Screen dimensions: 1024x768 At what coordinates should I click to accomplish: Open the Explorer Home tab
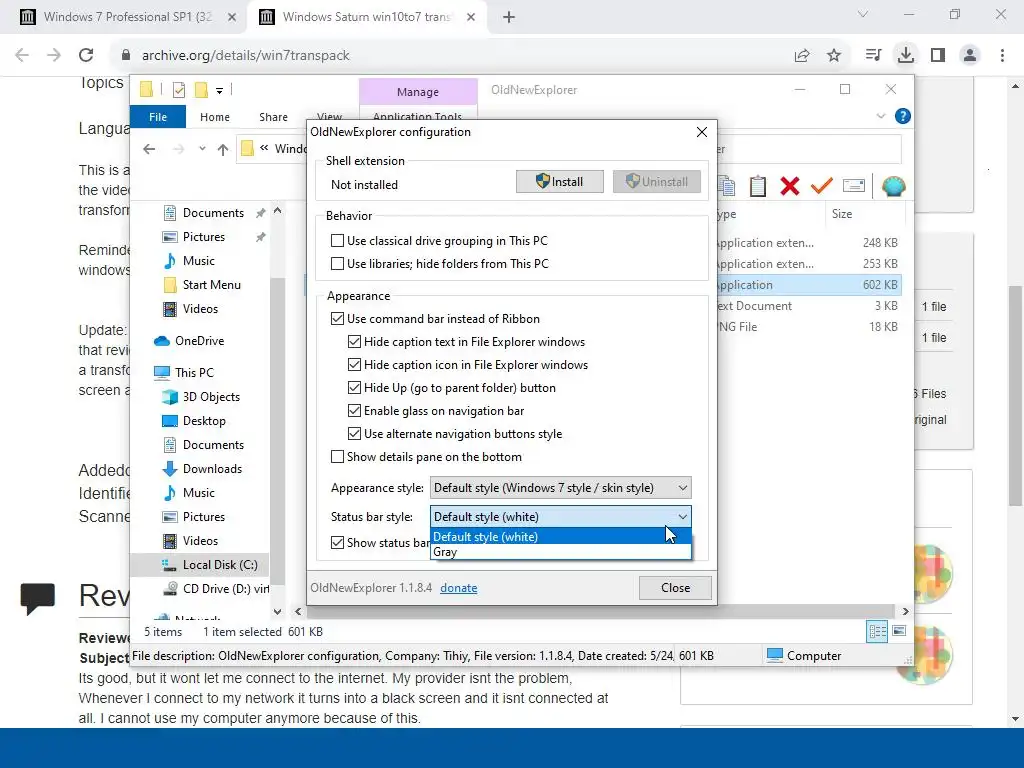tap(215, 117)
